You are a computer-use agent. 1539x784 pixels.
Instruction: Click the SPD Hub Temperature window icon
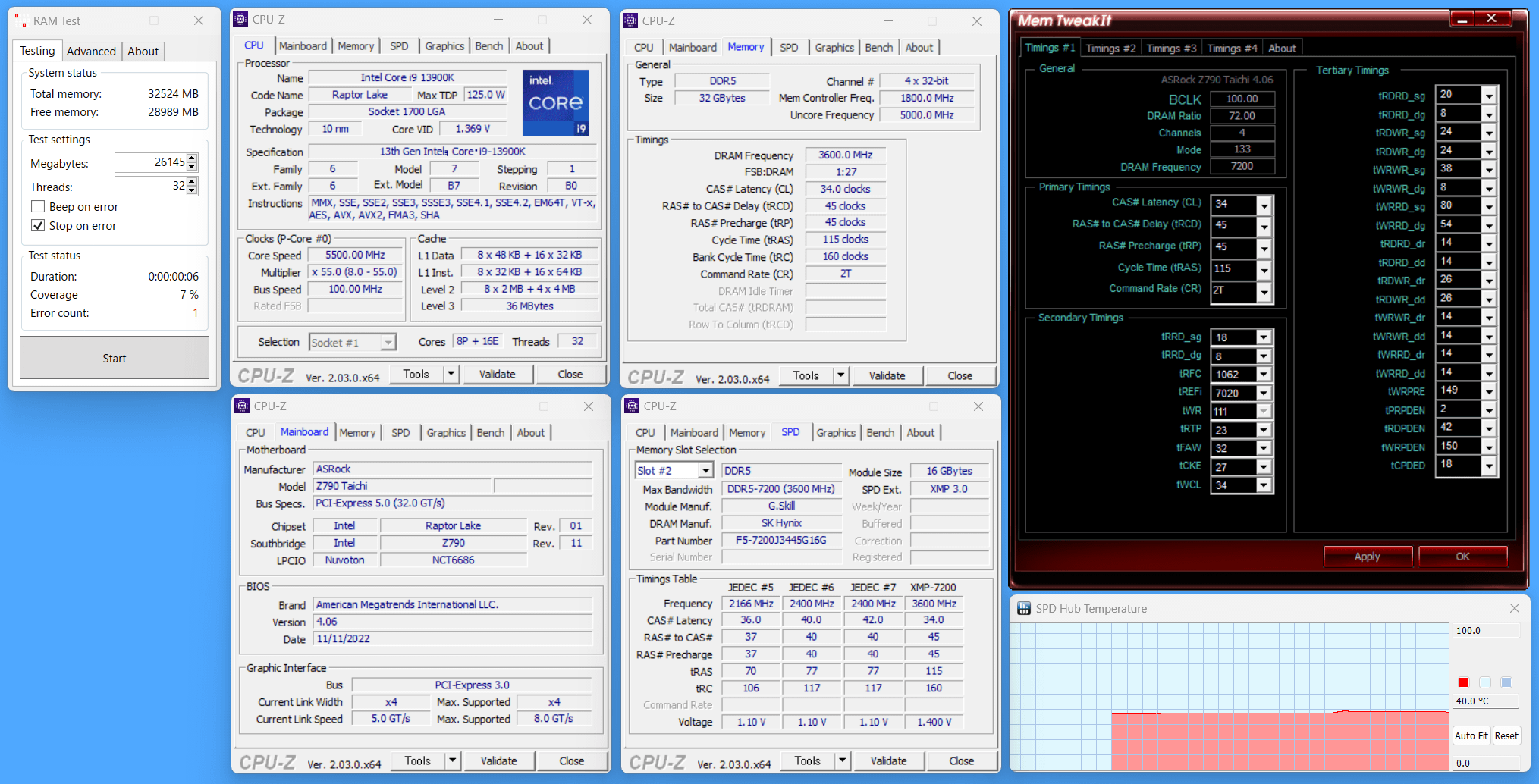(x=1024, y=608)
